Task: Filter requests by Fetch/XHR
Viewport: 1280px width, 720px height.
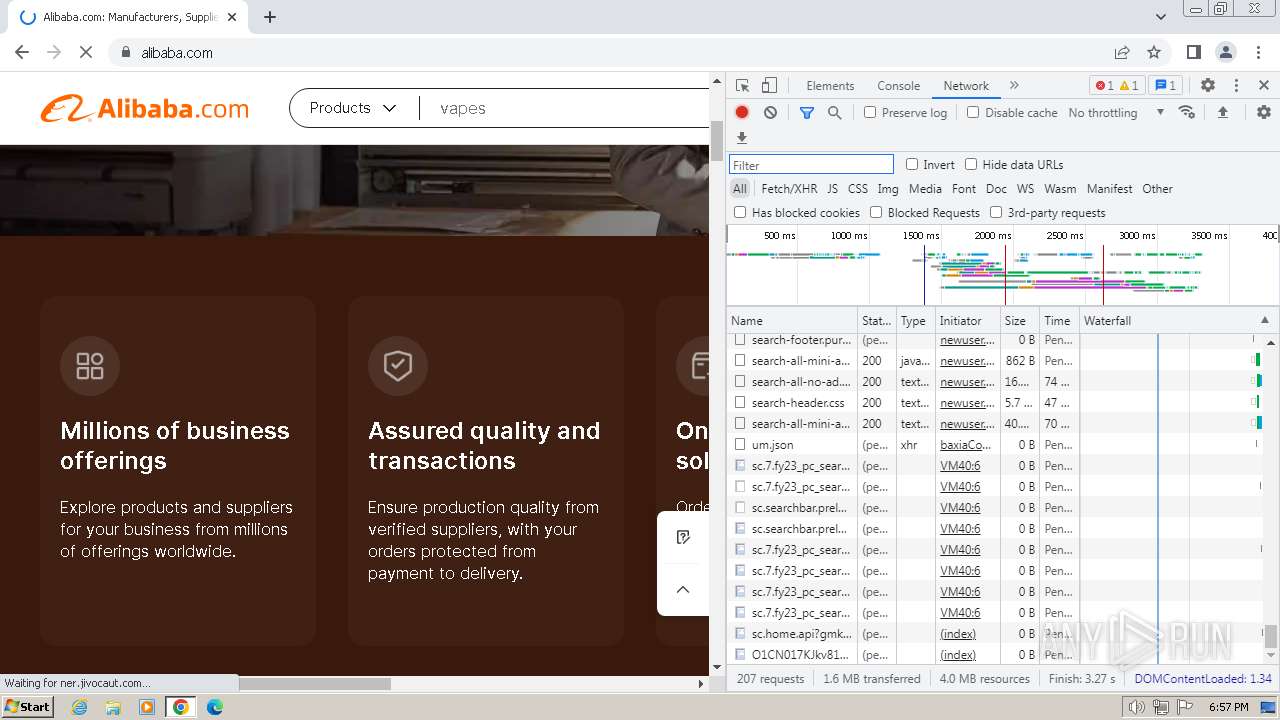Action: click(x=789, y=188)
